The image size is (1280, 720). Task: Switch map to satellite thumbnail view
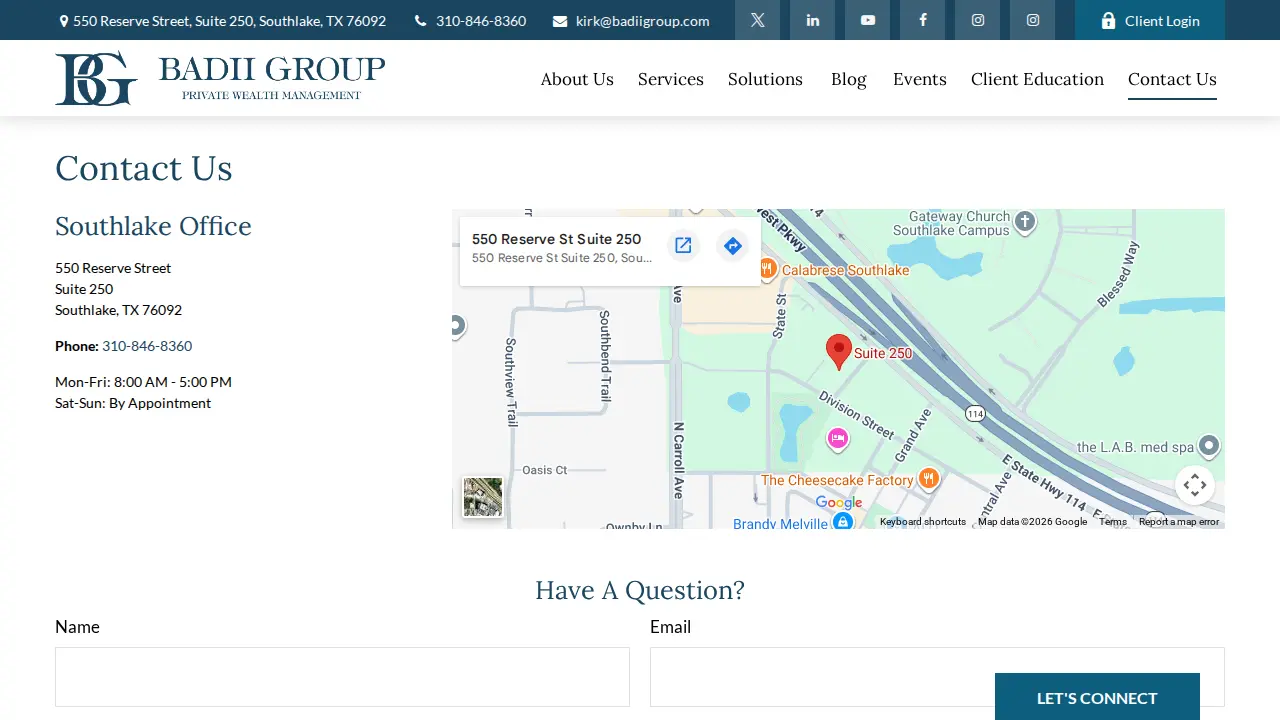coord(483,497)
